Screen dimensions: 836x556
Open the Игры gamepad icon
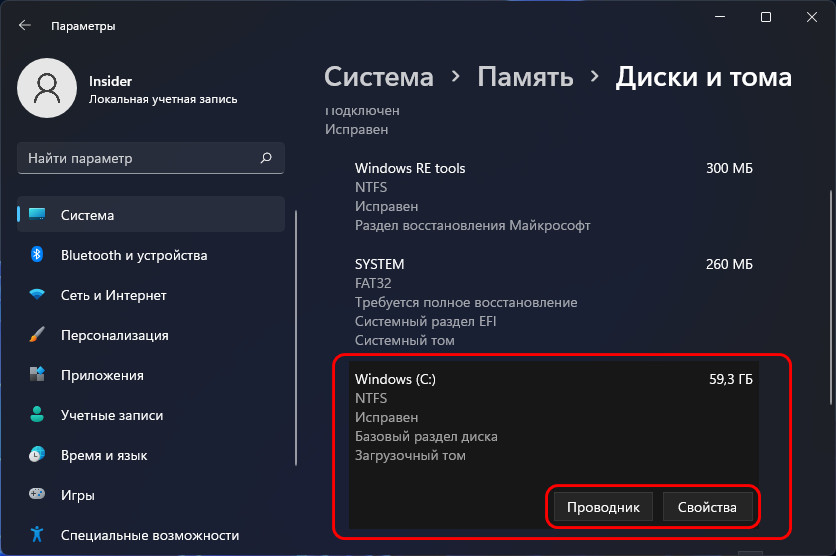coord(38,495)
